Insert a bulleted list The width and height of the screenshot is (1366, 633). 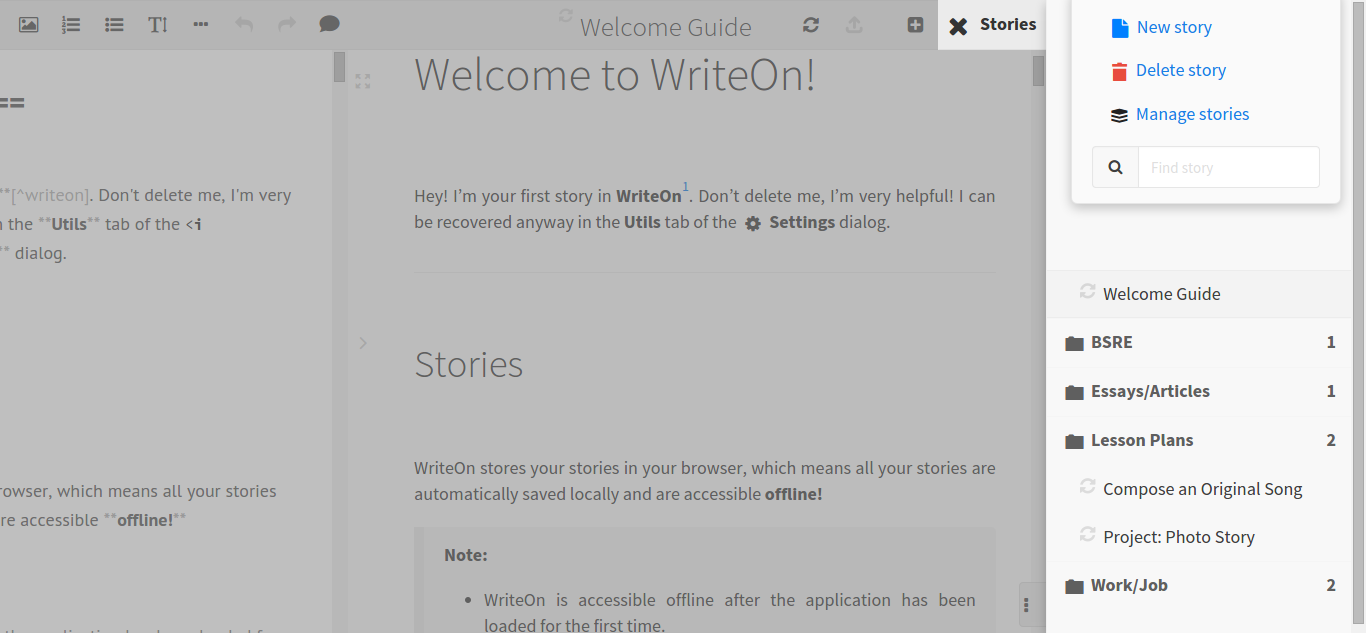pyautogui.click(x=114, y=24)
